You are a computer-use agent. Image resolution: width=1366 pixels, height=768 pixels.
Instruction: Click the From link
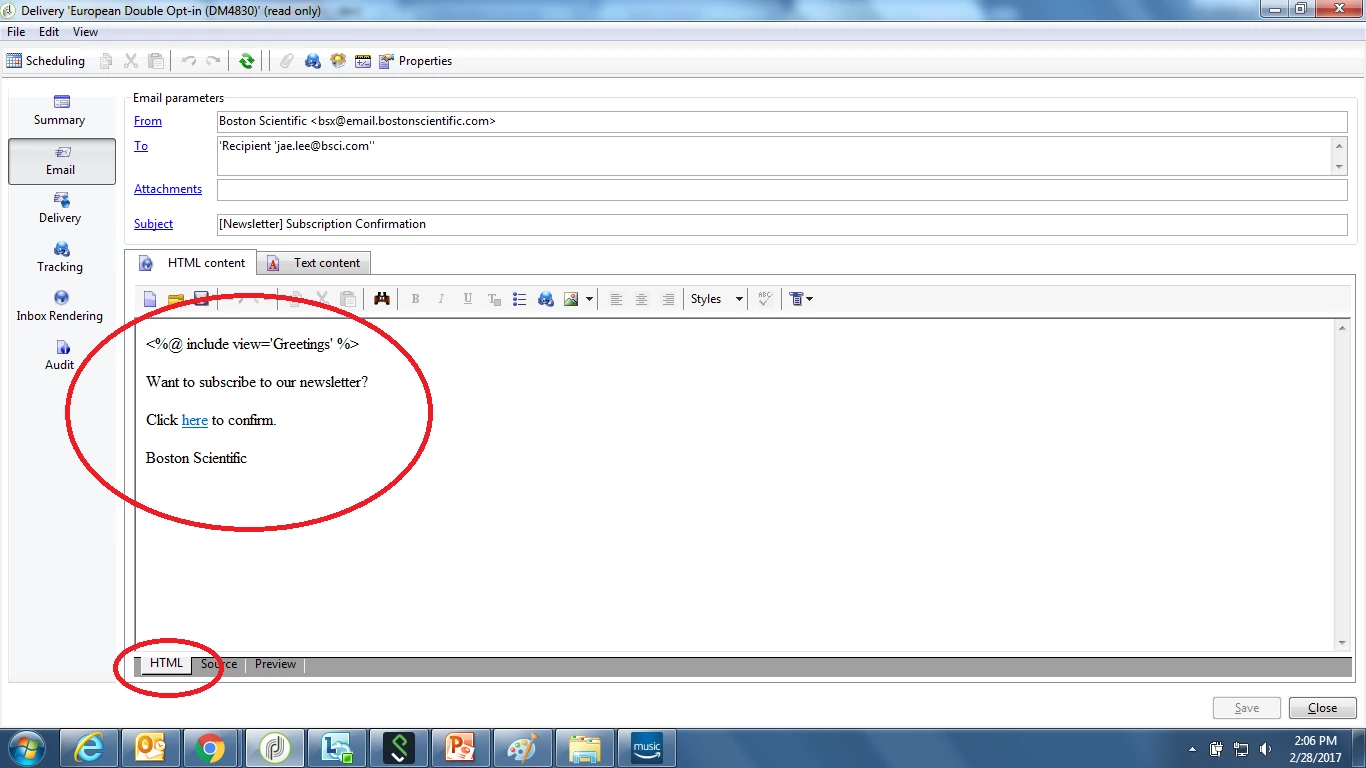click(x=148, y=121)
